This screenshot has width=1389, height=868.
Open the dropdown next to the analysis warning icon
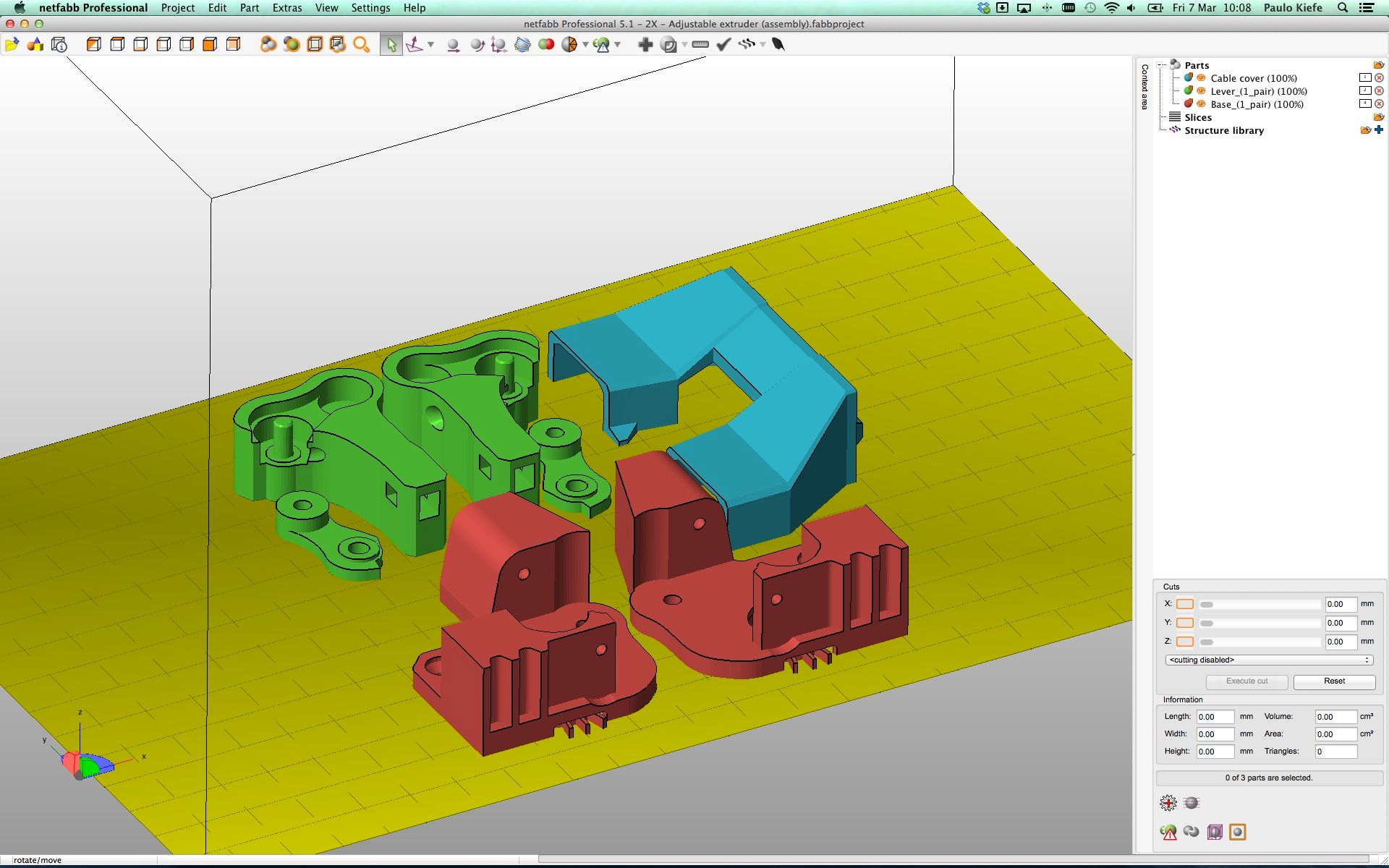(x=618, y=44)
